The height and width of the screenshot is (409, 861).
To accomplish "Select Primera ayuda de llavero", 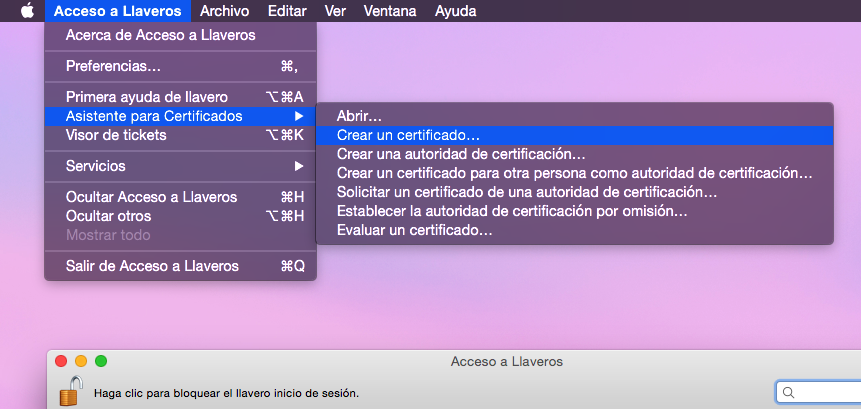I will click(x=181, y=97).
